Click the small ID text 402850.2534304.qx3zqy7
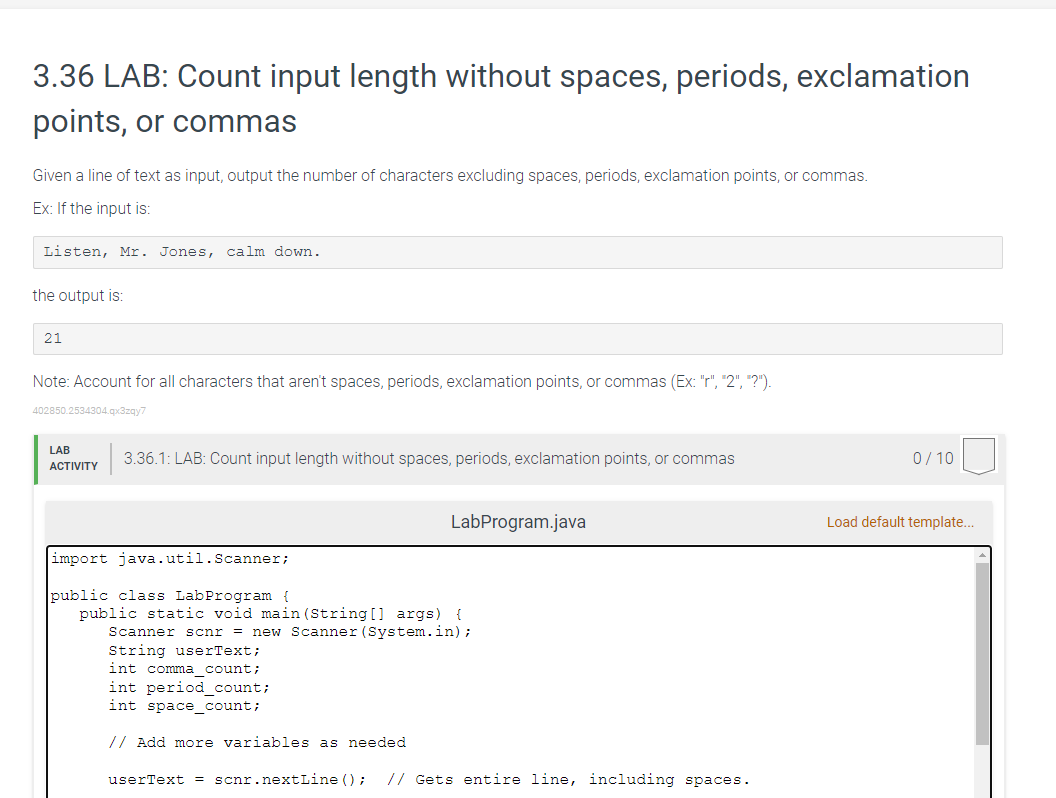The image size is (1056, 798). coord(89,410)
